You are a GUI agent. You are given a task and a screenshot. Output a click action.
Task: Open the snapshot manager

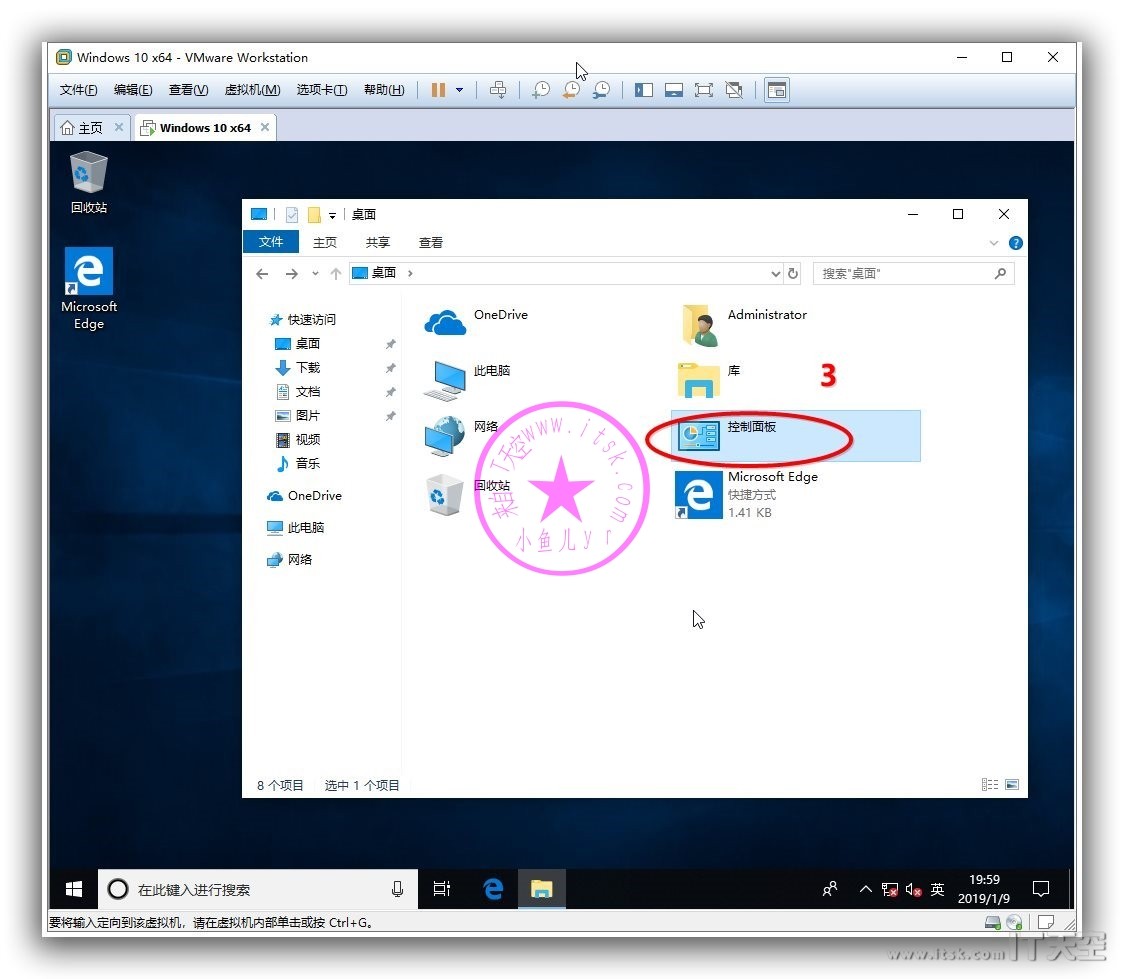coord(601,90)
